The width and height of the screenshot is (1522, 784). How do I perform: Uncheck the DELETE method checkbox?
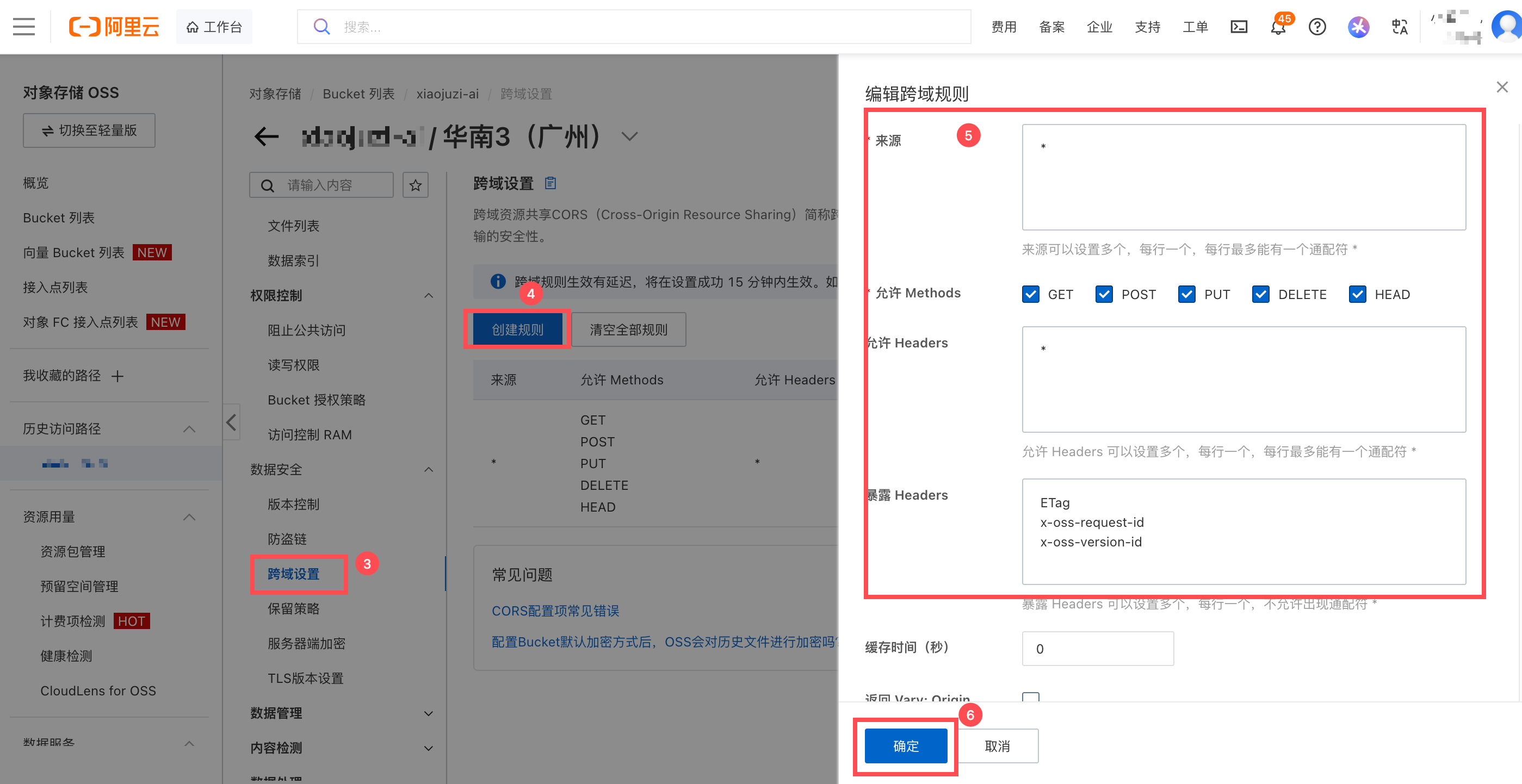(x=1260, y=295)
